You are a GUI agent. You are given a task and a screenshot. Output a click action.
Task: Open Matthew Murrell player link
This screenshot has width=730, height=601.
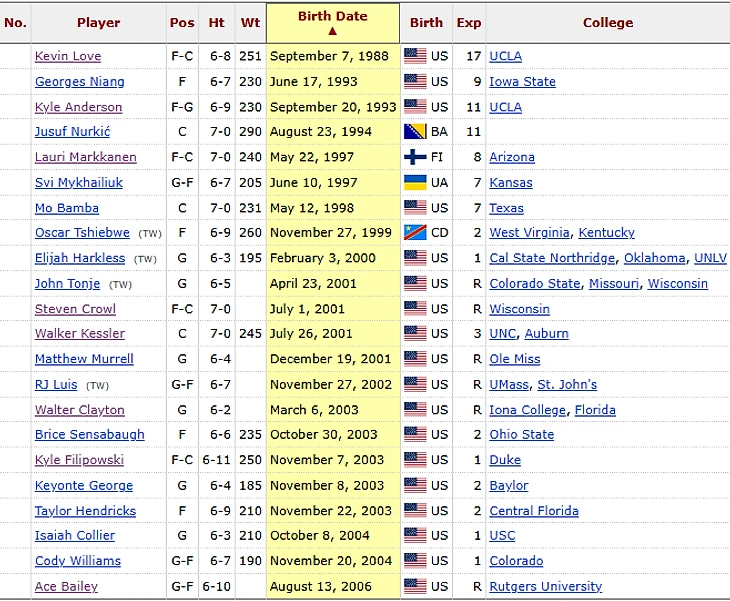[84, 359]
